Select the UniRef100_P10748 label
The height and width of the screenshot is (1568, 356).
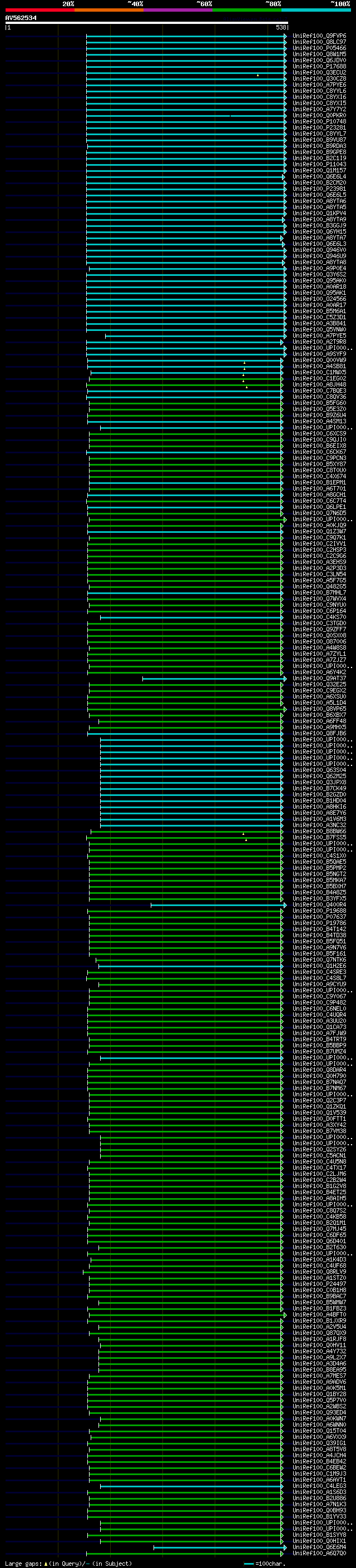[x=319, y=121]
